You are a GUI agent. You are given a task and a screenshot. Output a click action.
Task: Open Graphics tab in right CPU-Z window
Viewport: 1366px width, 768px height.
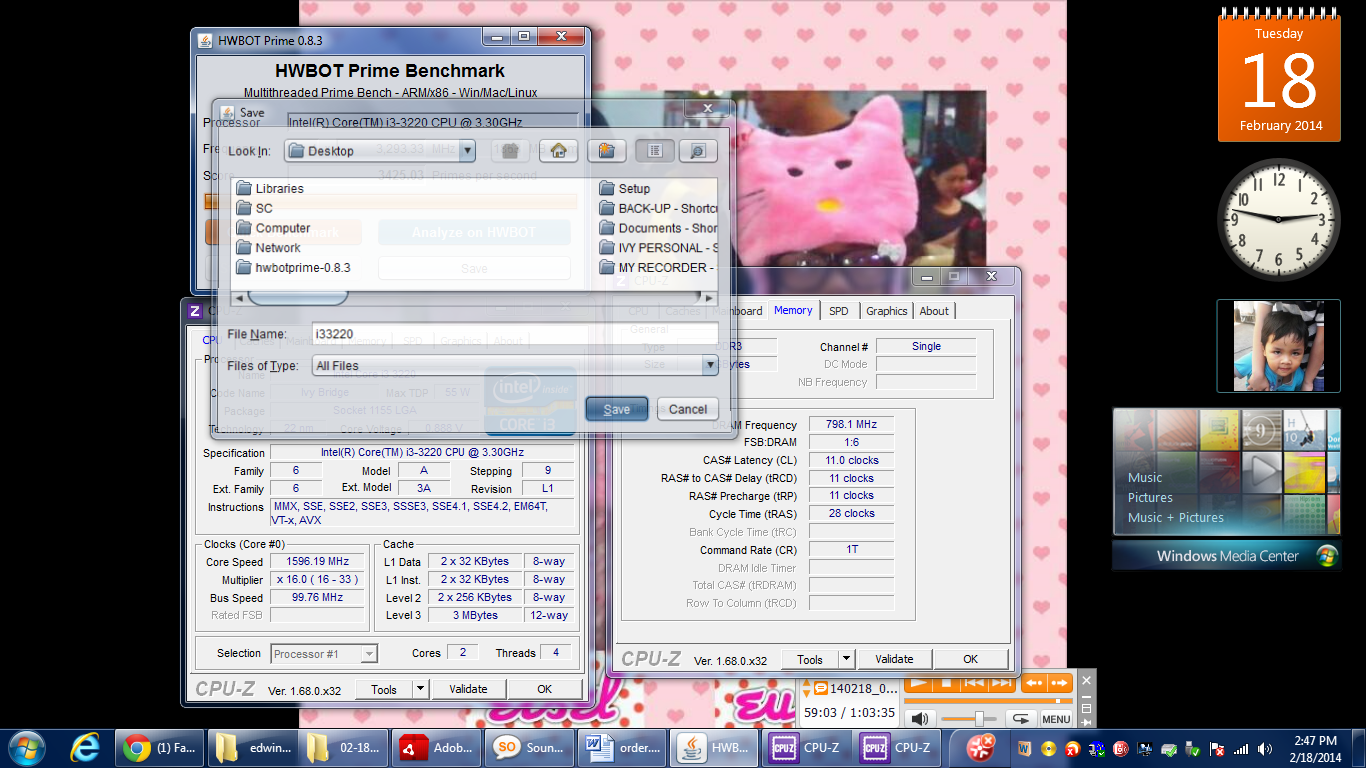pos(887,311)
